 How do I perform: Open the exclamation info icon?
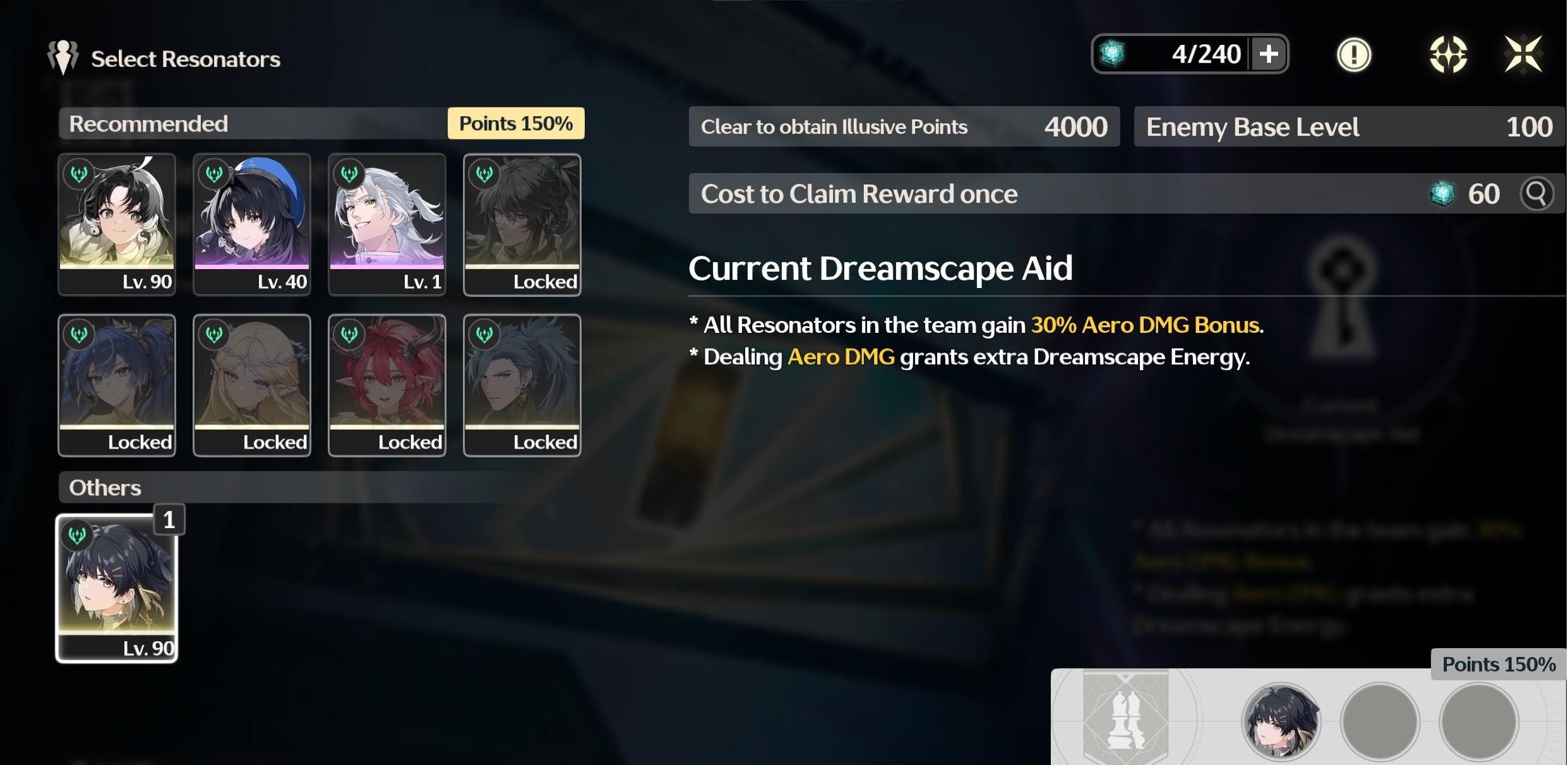[x=1353, y=55]
